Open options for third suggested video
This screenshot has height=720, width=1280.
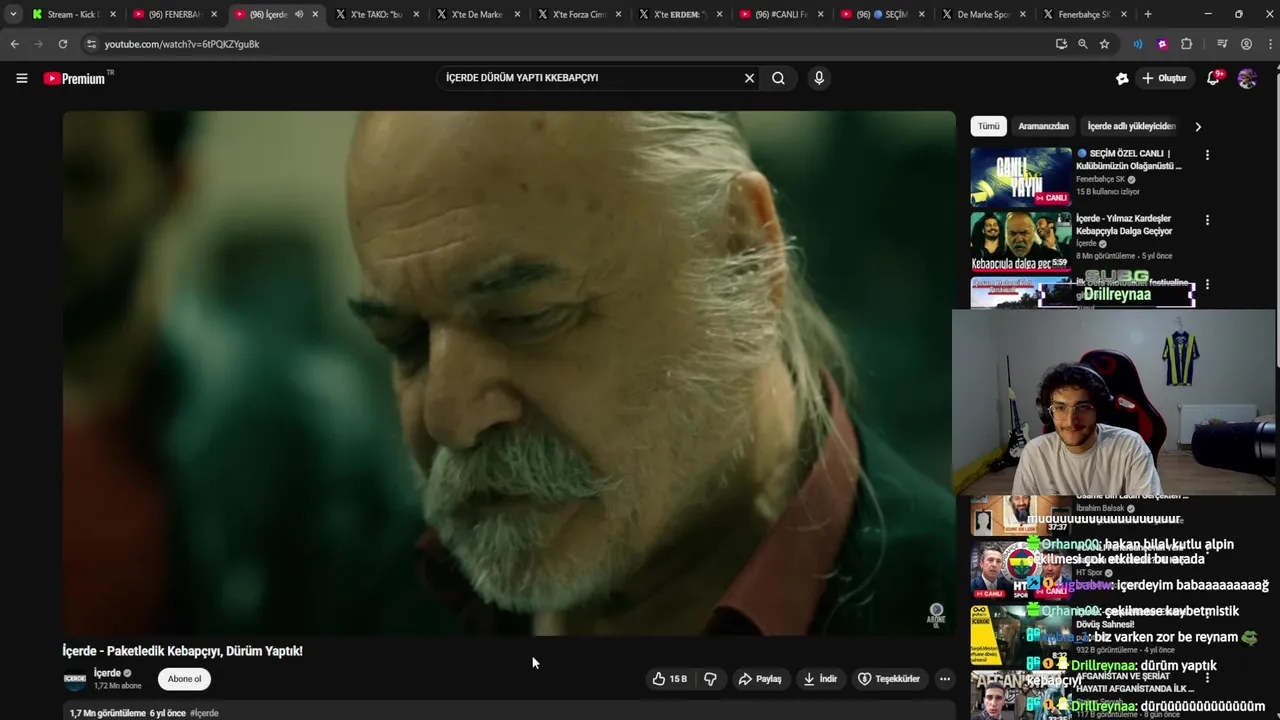(1207, 284)
